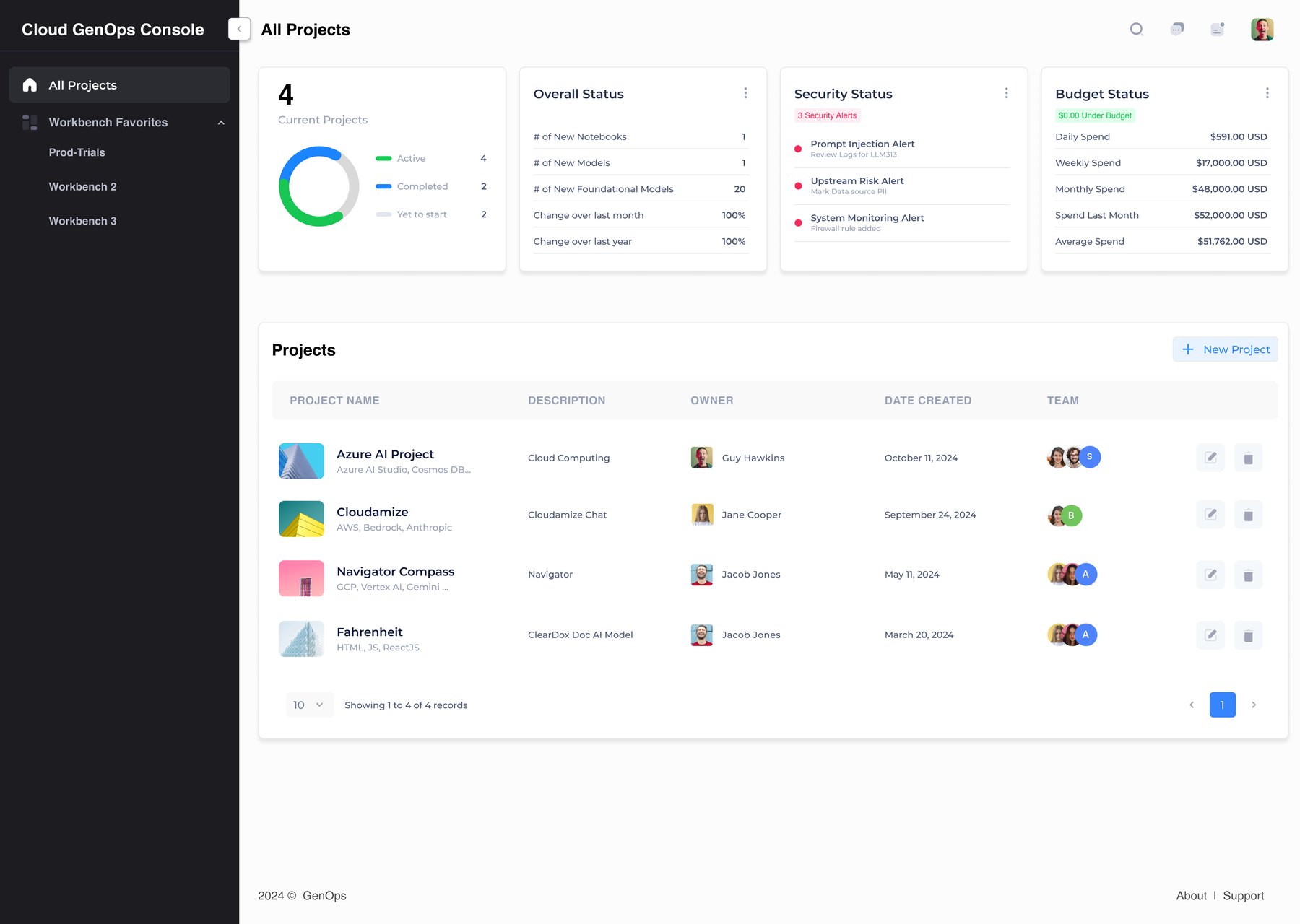This screenshot has width=1300, height=924.
Task: Open the Azure AI Project thumbnail
Action: click(301, 461)
